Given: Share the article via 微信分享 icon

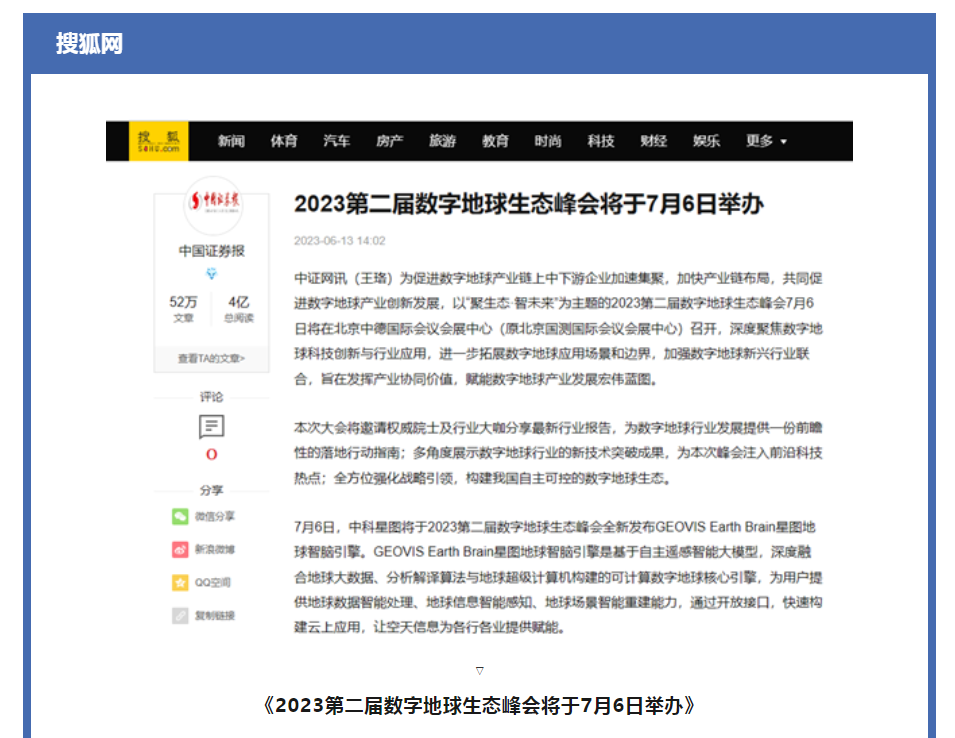Looking at the screenshot, I should 180,516.
